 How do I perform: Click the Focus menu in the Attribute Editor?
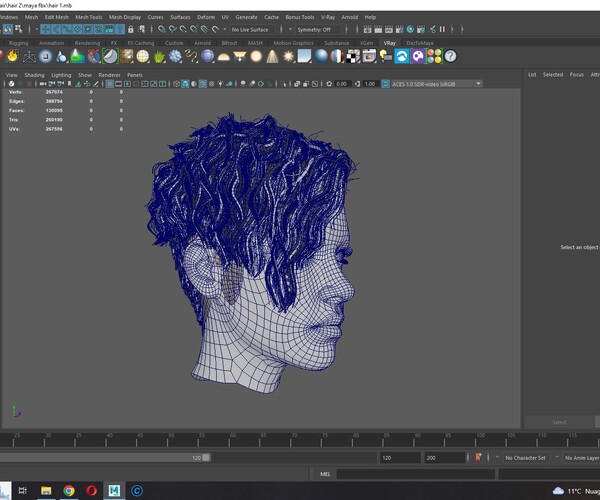pos(577,75)
